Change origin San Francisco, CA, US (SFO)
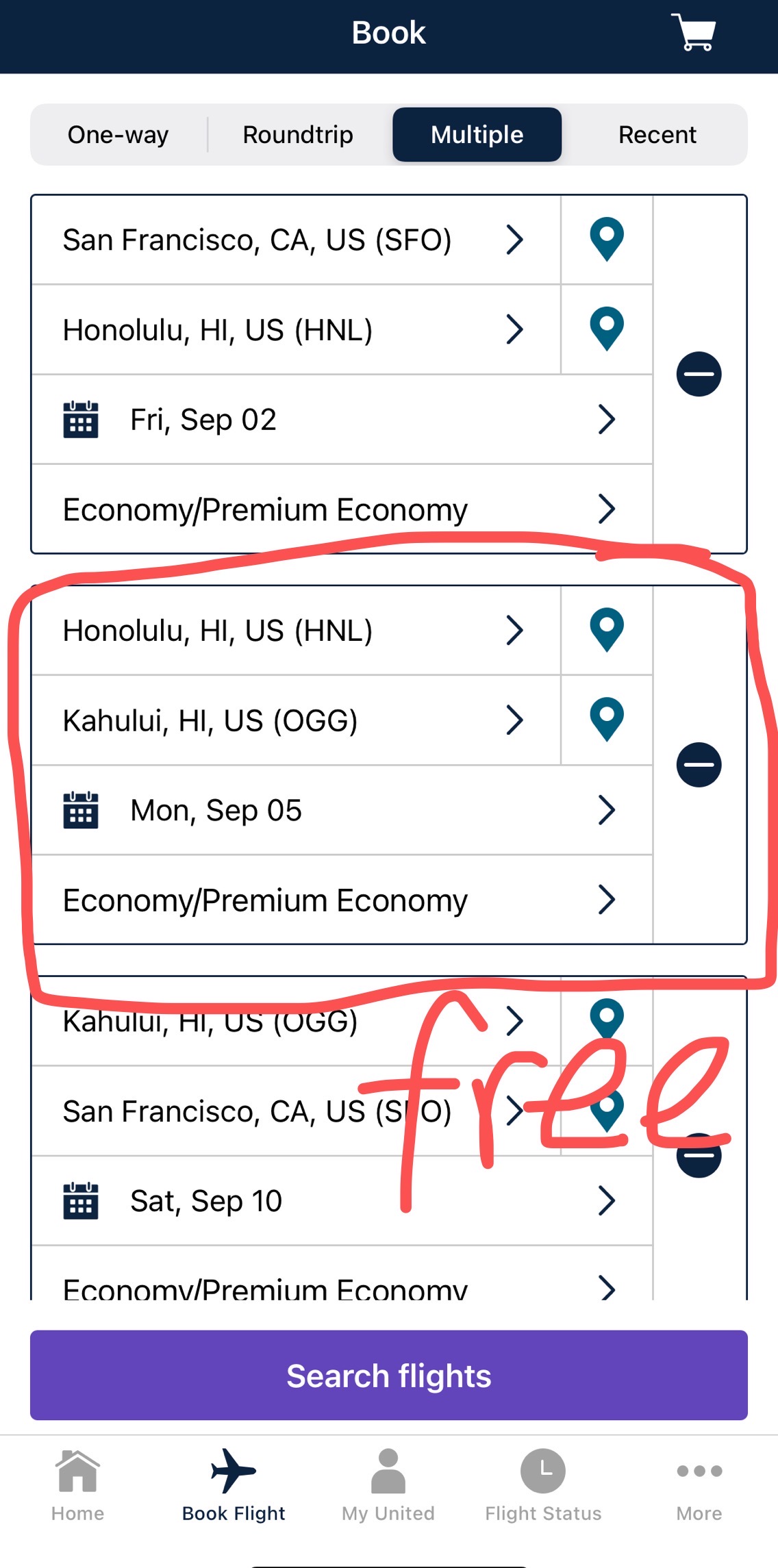The width and height of the screenshot is (778, 1568). pos(294,240)
